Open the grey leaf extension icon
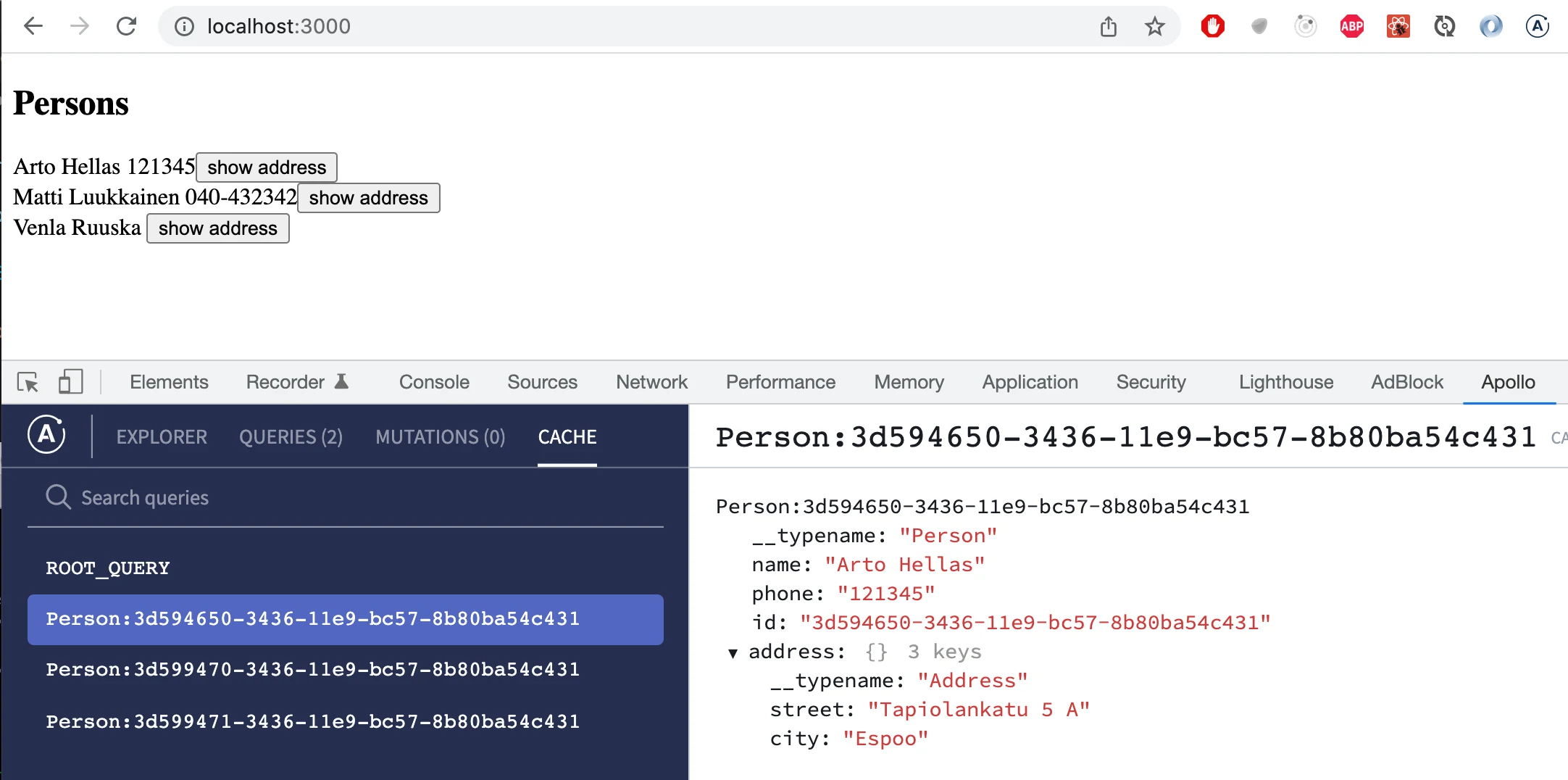This screenshot has width=1568, height=780. (1259, 27)
